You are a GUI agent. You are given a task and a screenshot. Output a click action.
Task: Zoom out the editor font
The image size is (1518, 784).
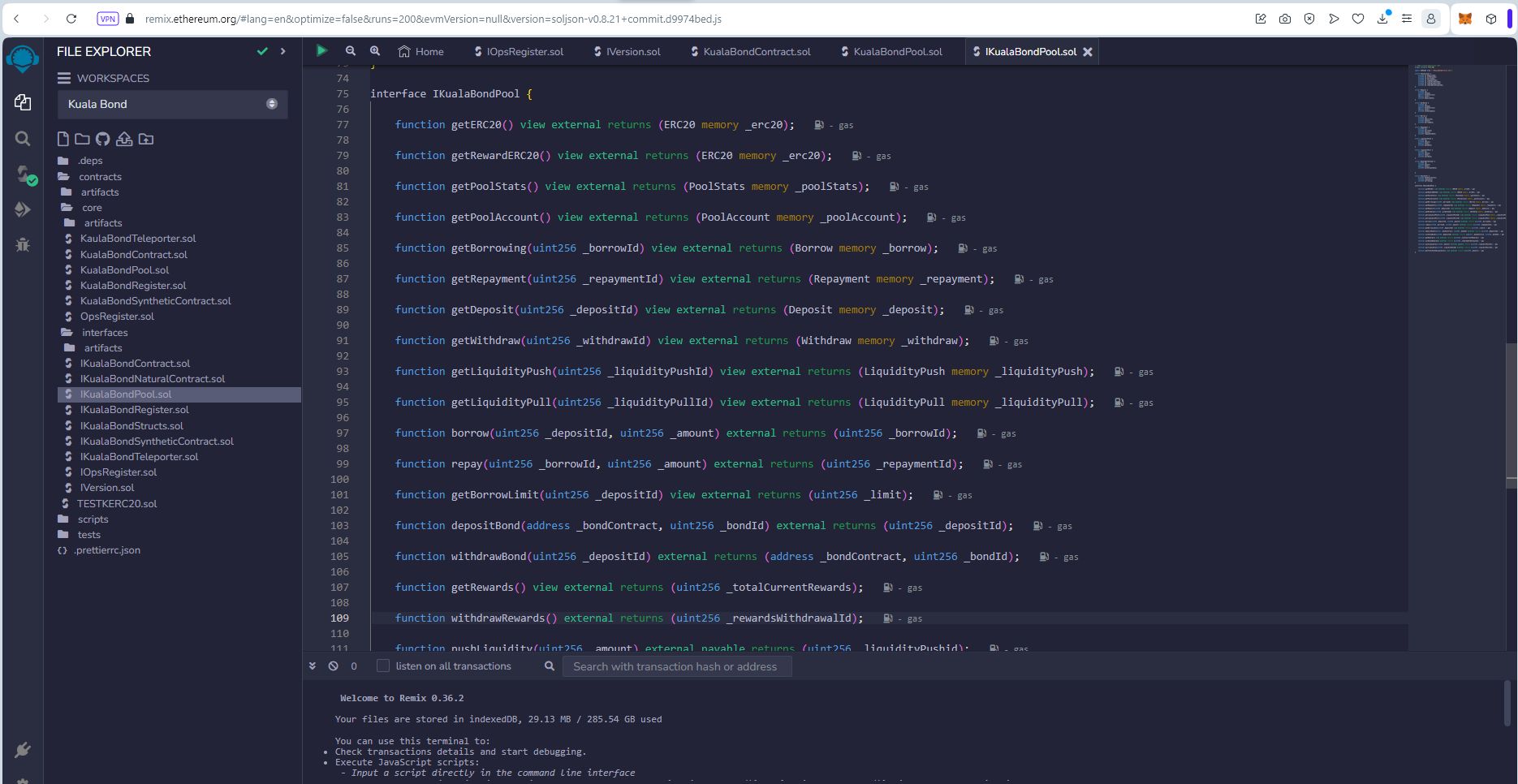tap(350, 51)
